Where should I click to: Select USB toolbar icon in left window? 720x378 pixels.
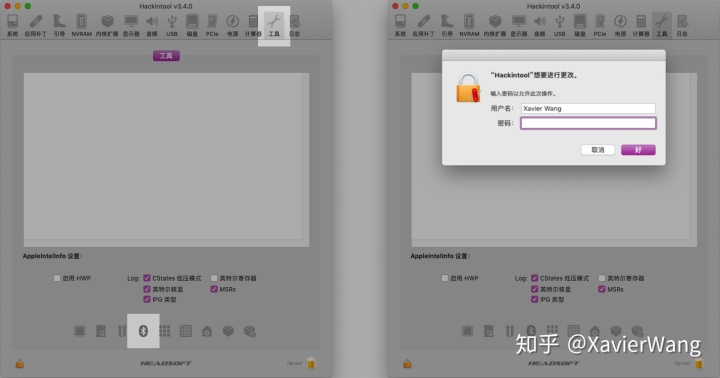coord(172,25)
